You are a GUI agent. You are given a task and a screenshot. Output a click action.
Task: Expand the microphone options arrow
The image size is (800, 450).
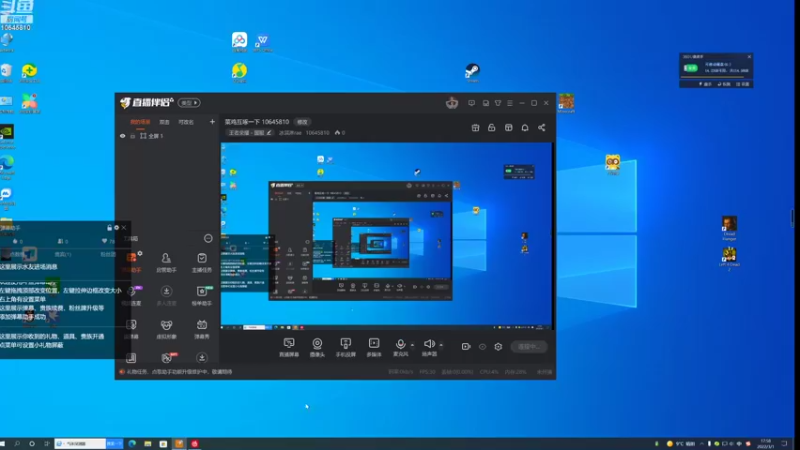pyautogui.click(x=412, y=345)
